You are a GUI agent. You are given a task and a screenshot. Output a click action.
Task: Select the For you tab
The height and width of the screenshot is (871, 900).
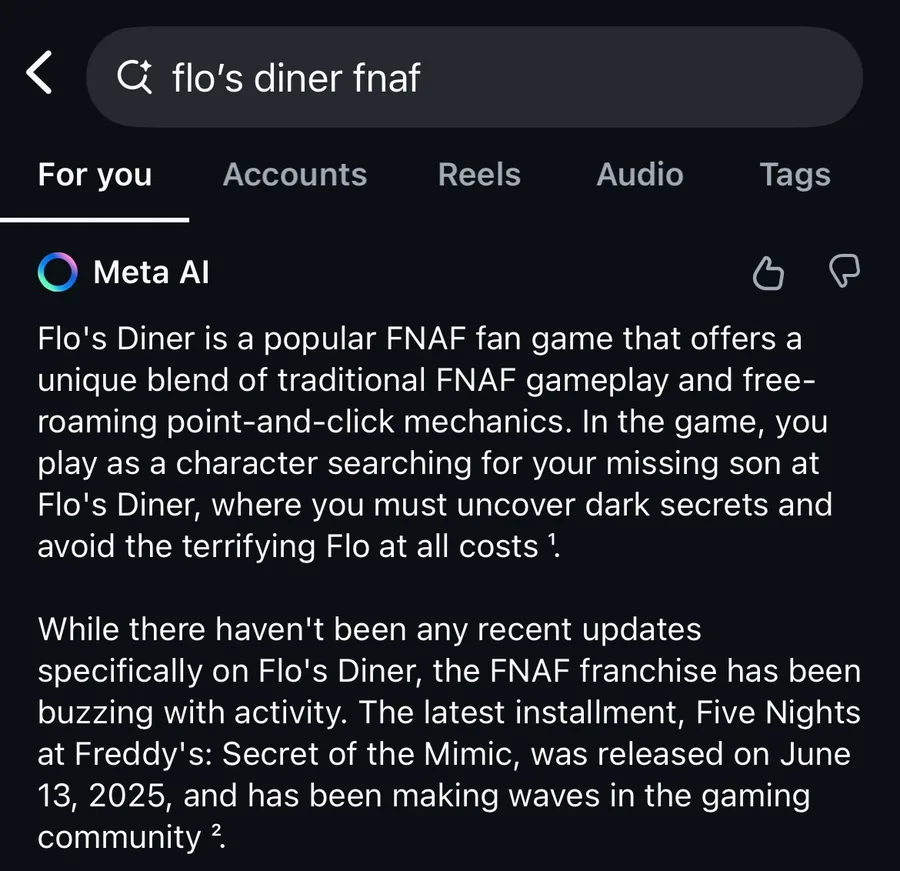click(x=95, y=175)
